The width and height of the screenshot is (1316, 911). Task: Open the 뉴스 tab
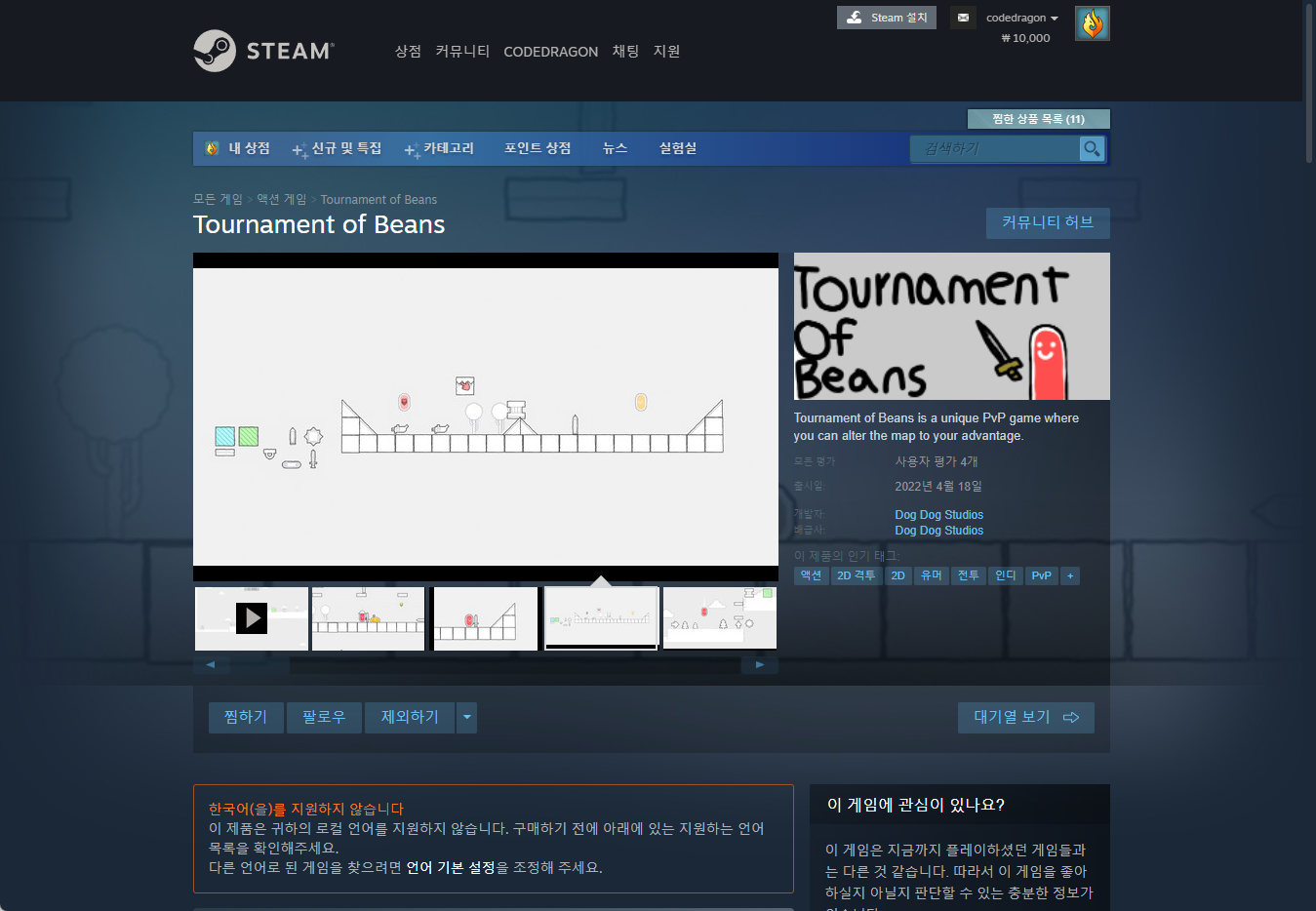tap(615, 148)
